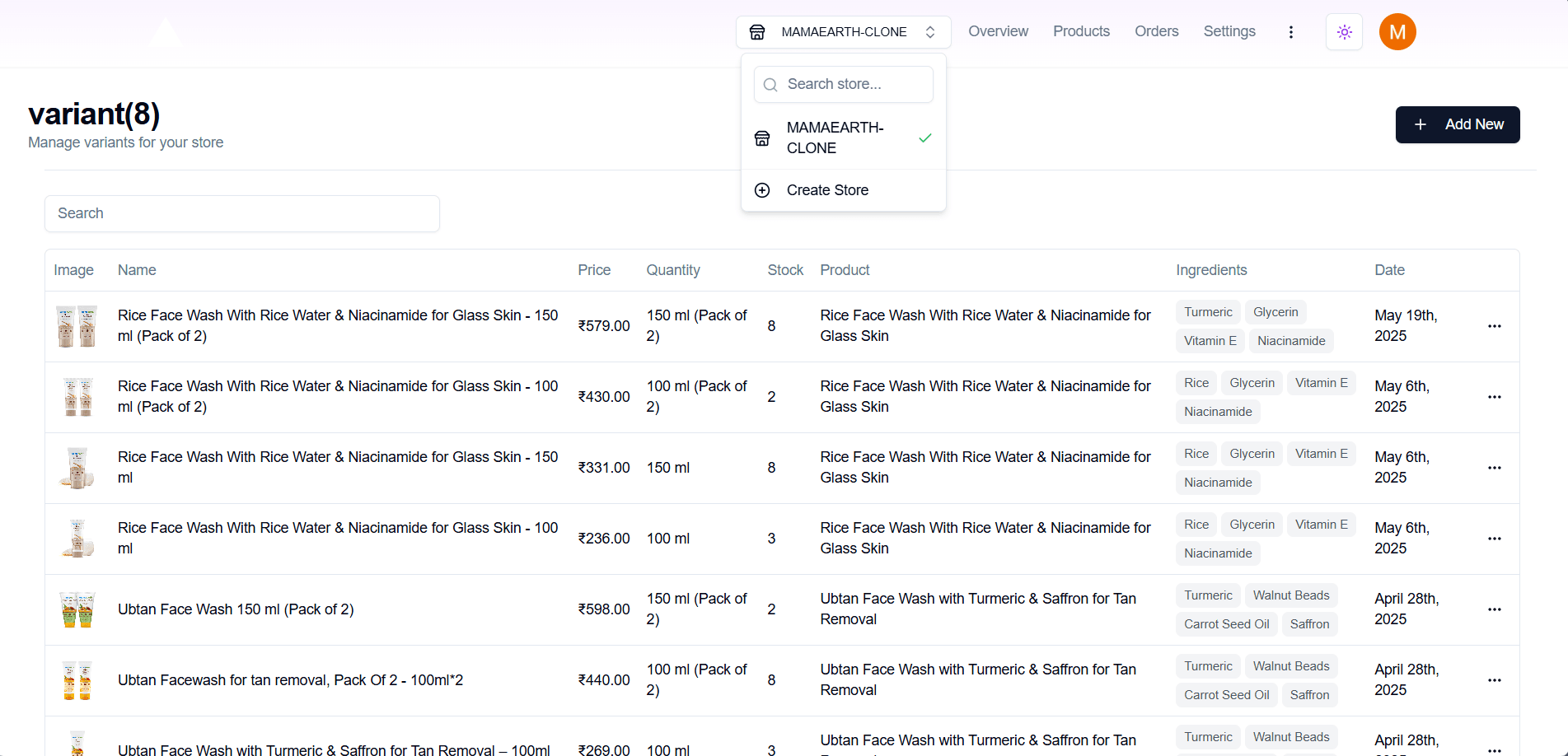Click Walnut Beads tag in ₹598.00 row
The image size is (1568, 756).
coord(1291,595)
